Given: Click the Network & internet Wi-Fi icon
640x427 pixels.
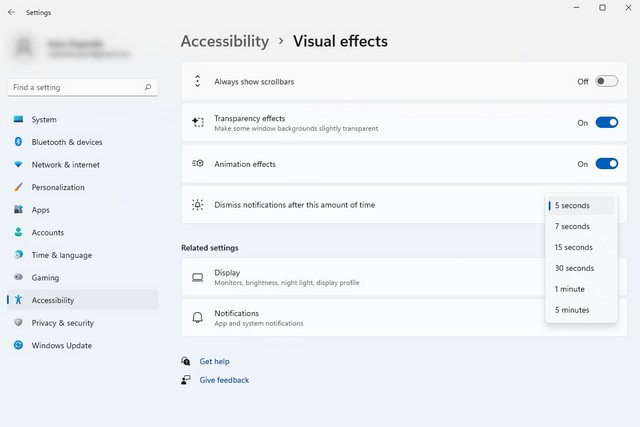Looking at the screenshot, I should point(18,165).
